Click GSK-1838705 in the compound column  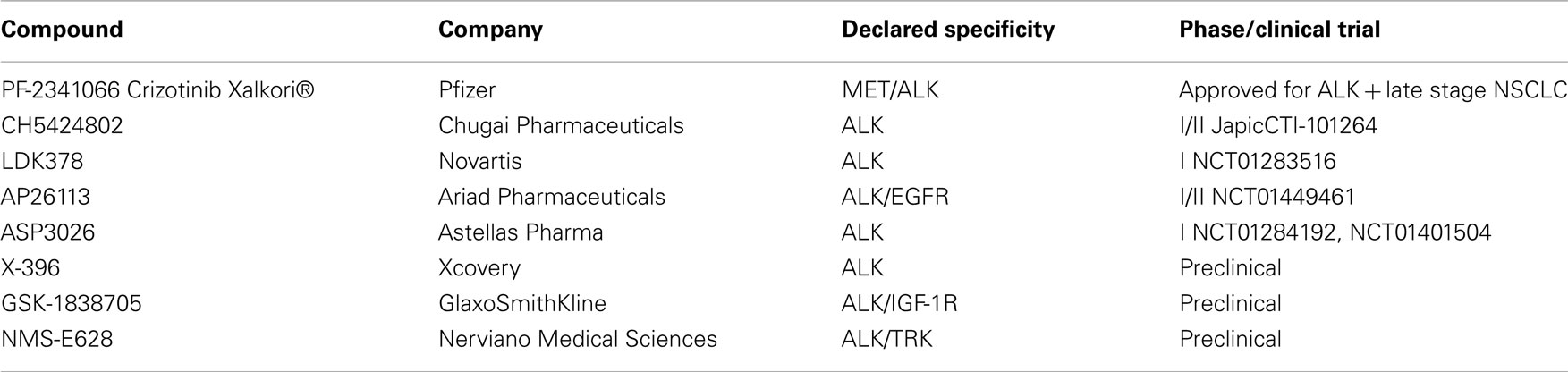point(71,304)
